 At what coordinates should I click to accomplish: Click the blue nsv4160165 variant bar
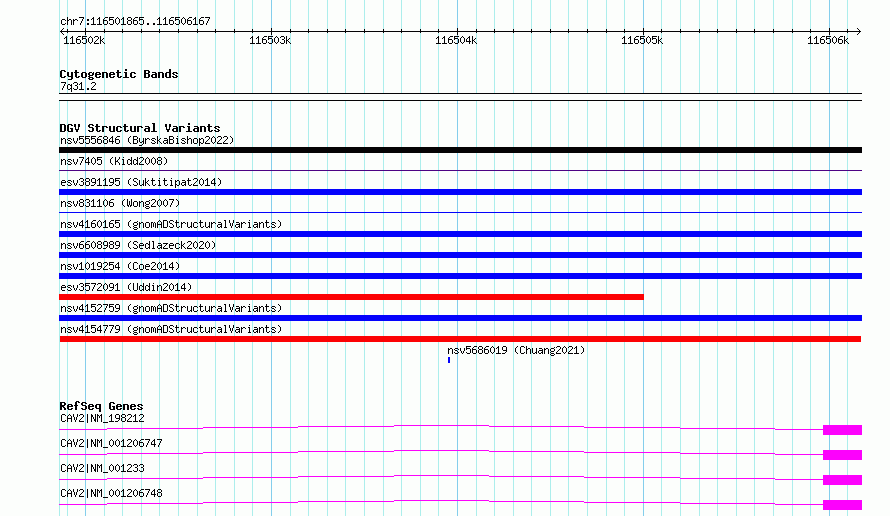460,234
